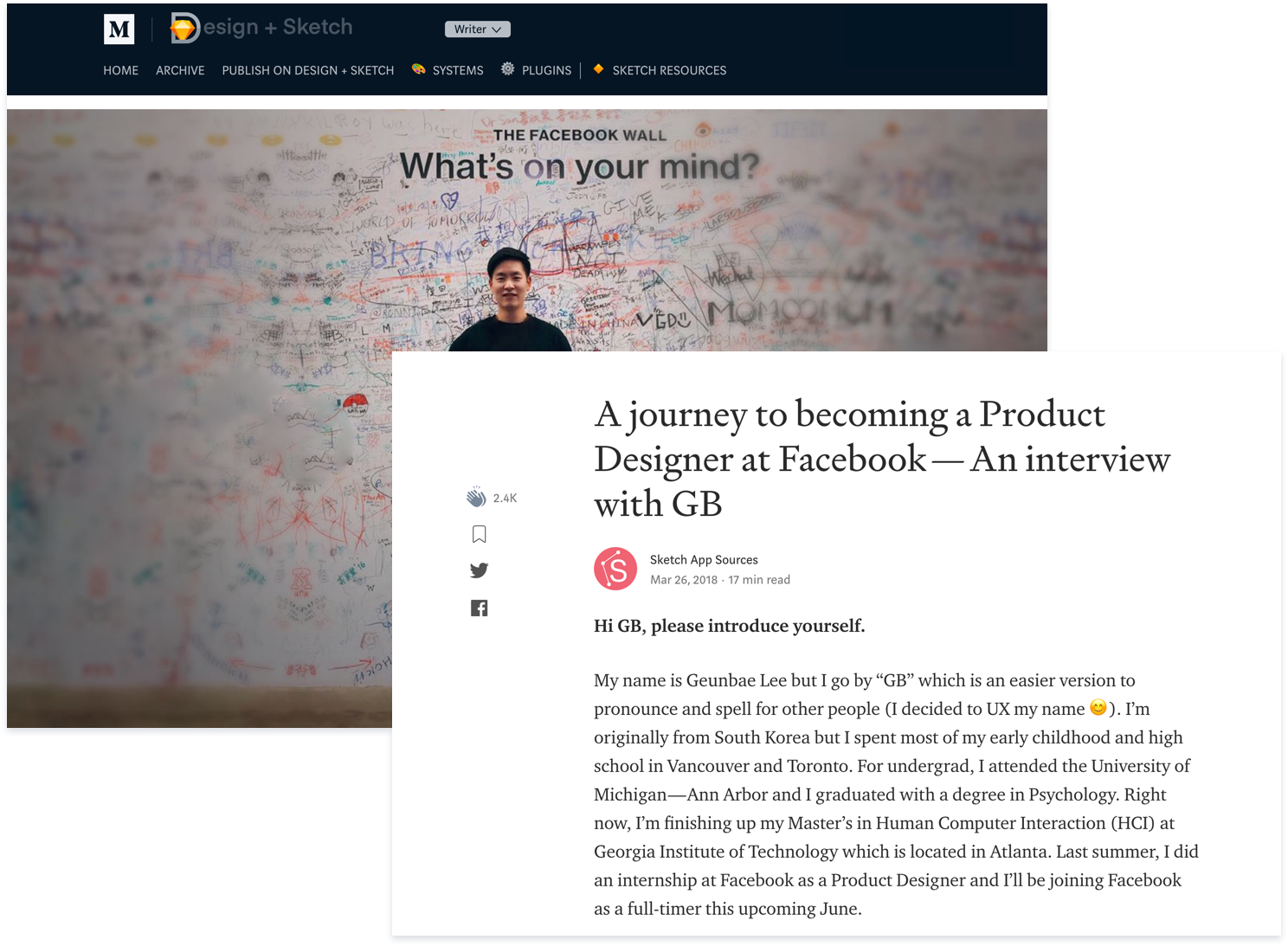Image resolution: width=1288 pixels, height=946 pixels.
Task: Open the Archive menu item
Action: pos(180,70)
